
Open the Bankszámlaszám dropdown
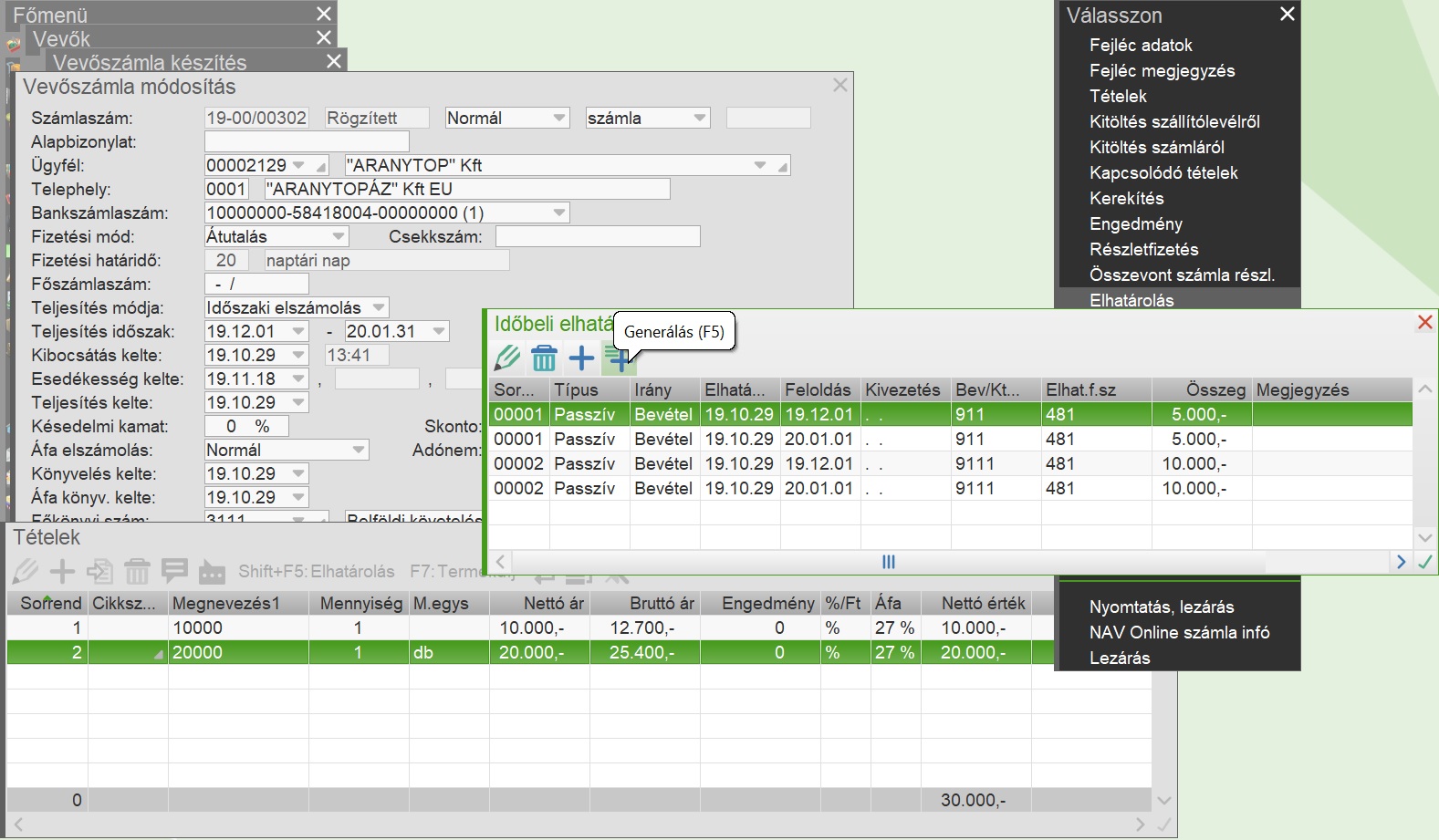point(559,213)
